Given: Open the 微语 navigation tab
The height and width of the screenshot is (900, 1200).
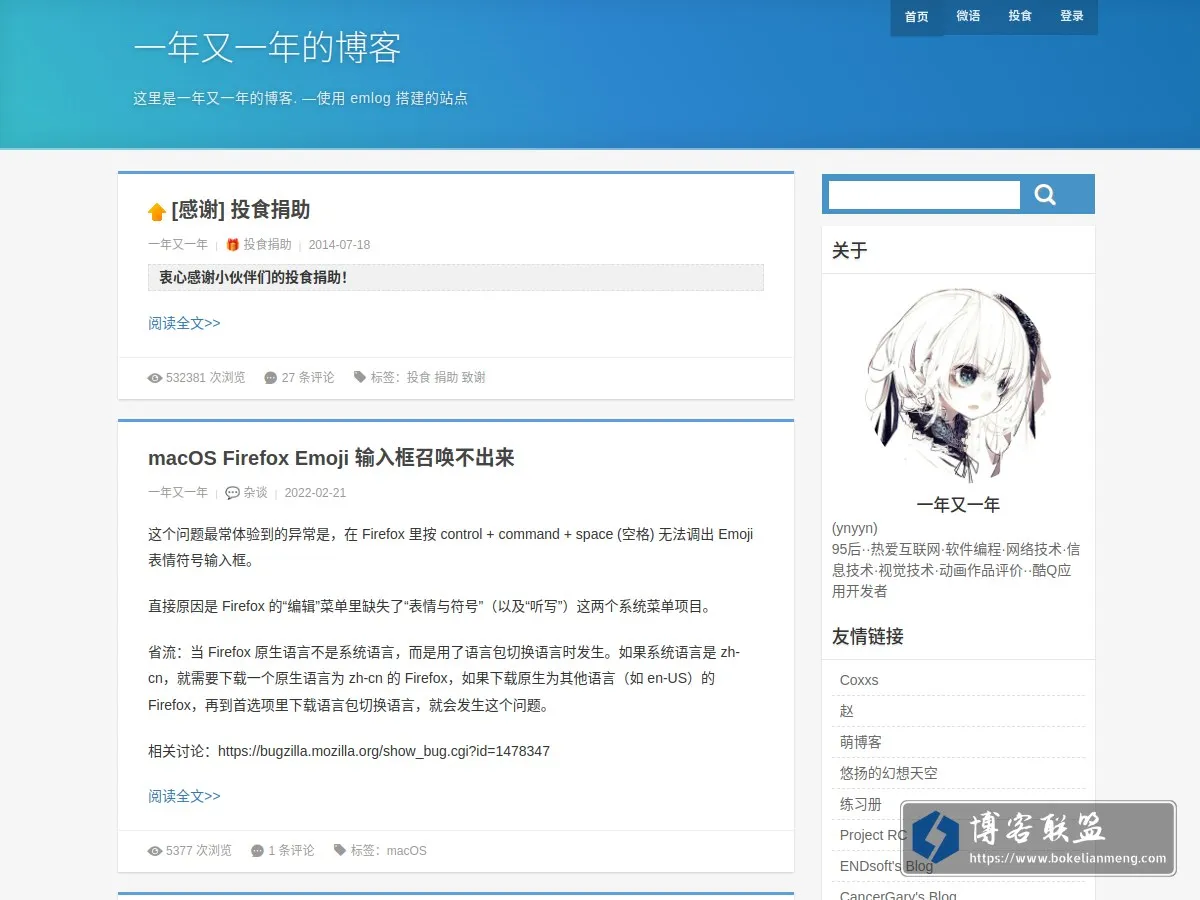Looking at the screenshot, I should coord(968,17).
